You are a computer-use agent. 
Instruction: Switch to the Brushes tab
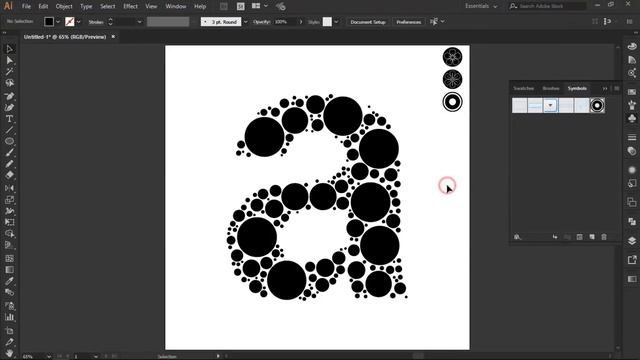pyautogui.click(x=551, y=89)
